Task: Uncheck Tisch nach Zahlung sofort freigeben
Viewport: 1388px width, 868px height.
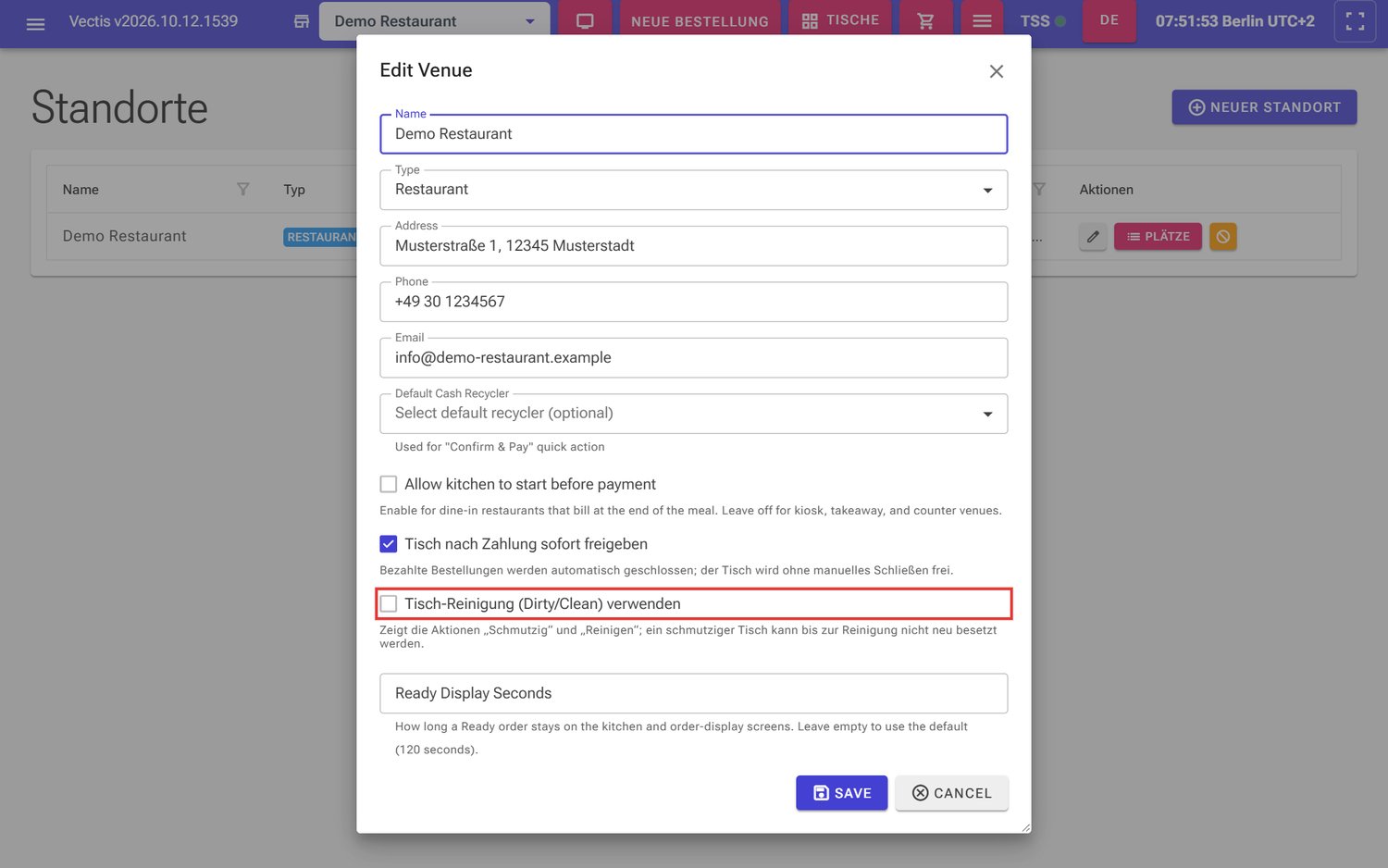Action: tap(389, 544)
